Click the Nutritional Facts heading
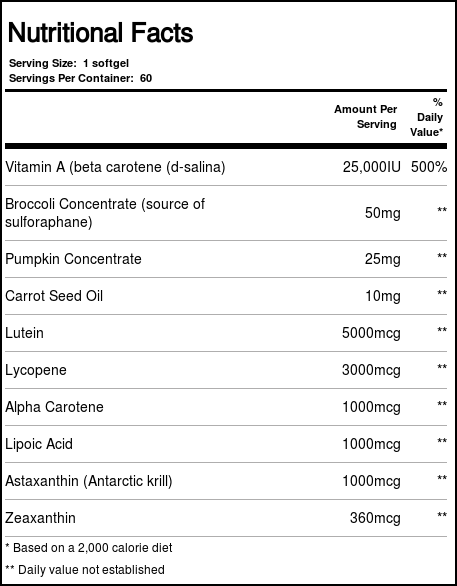 100,33
